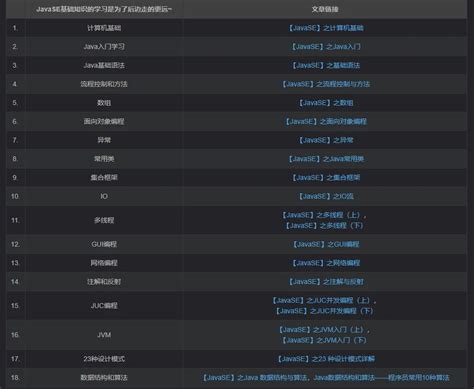The image size is (474, 389).
Task: Click the 数据结构和算法 topic cell
Action: [x=104, y=378]
